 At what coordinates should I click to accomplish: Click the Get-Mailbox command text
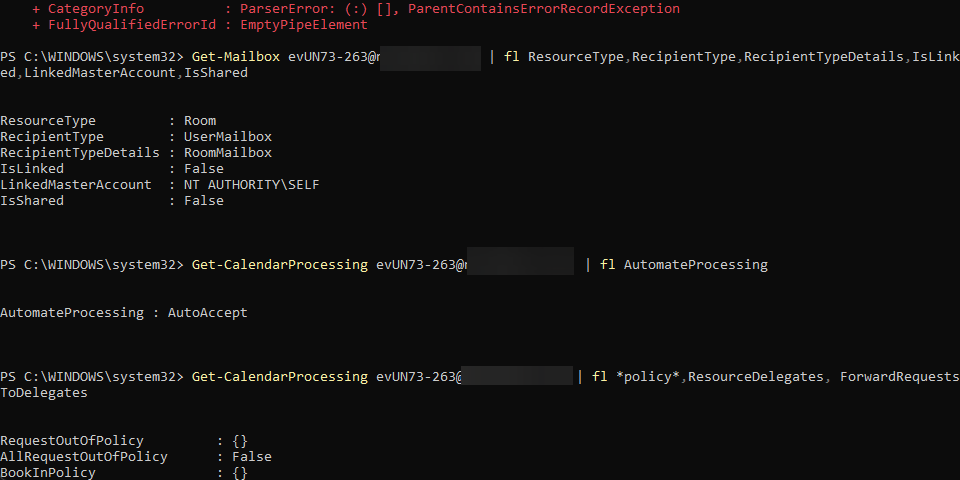tap(236, 57)
